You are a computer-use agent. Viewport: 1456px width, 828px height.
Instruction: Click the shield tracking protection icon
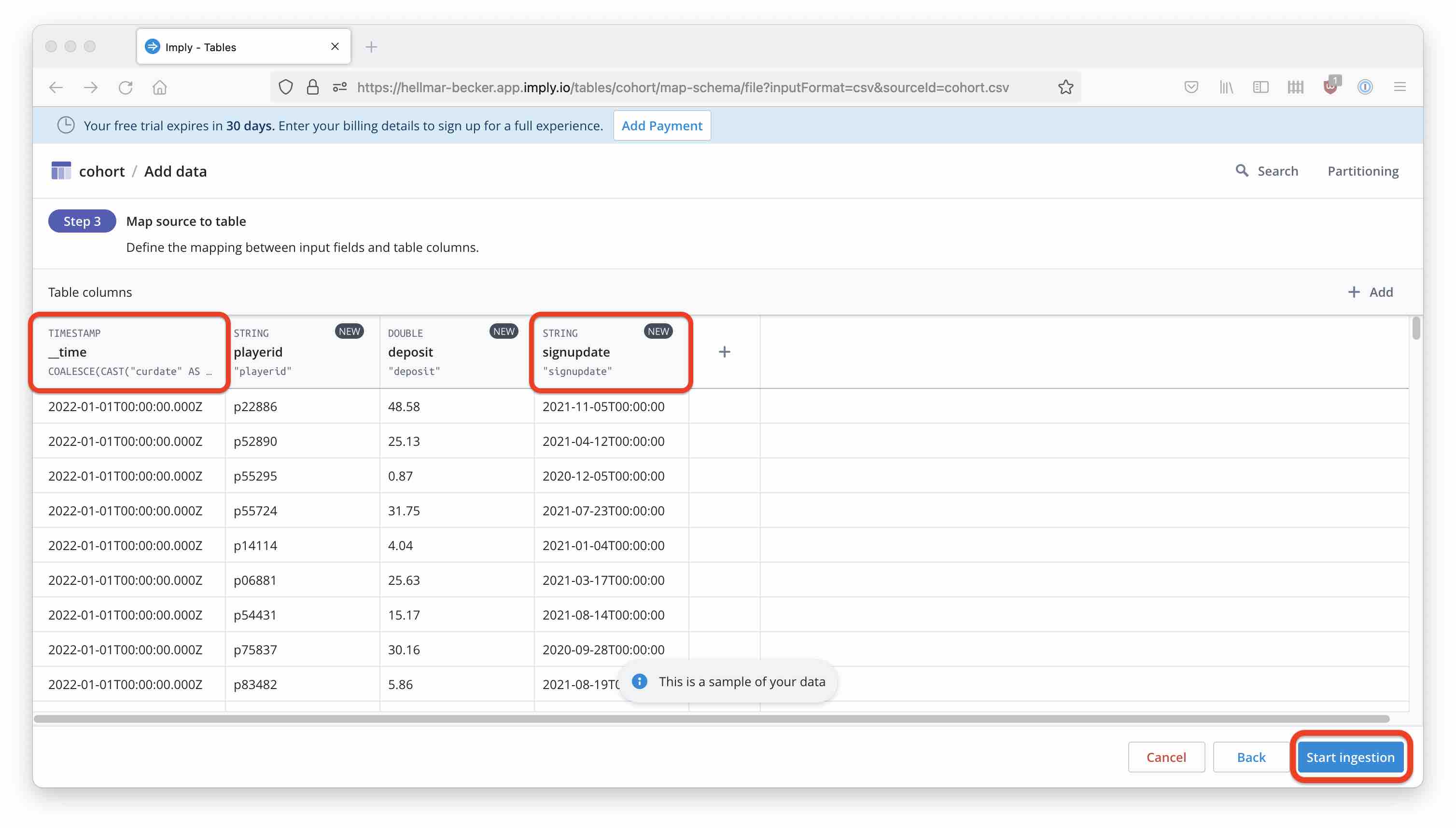pyautogui.click(x=286, y=87)
